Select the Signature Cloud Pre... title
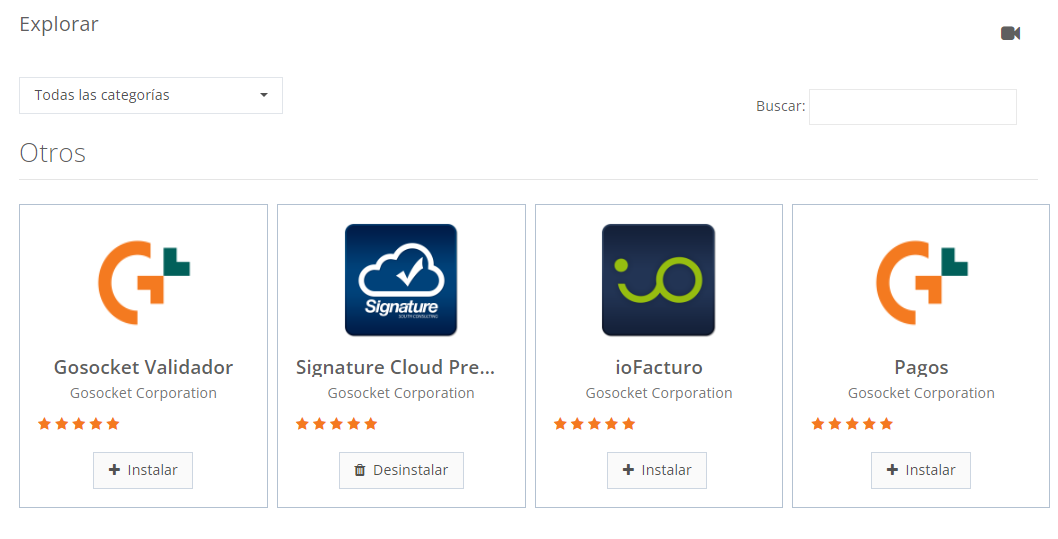Screen dimensions: 1058x539 [395, 367]
